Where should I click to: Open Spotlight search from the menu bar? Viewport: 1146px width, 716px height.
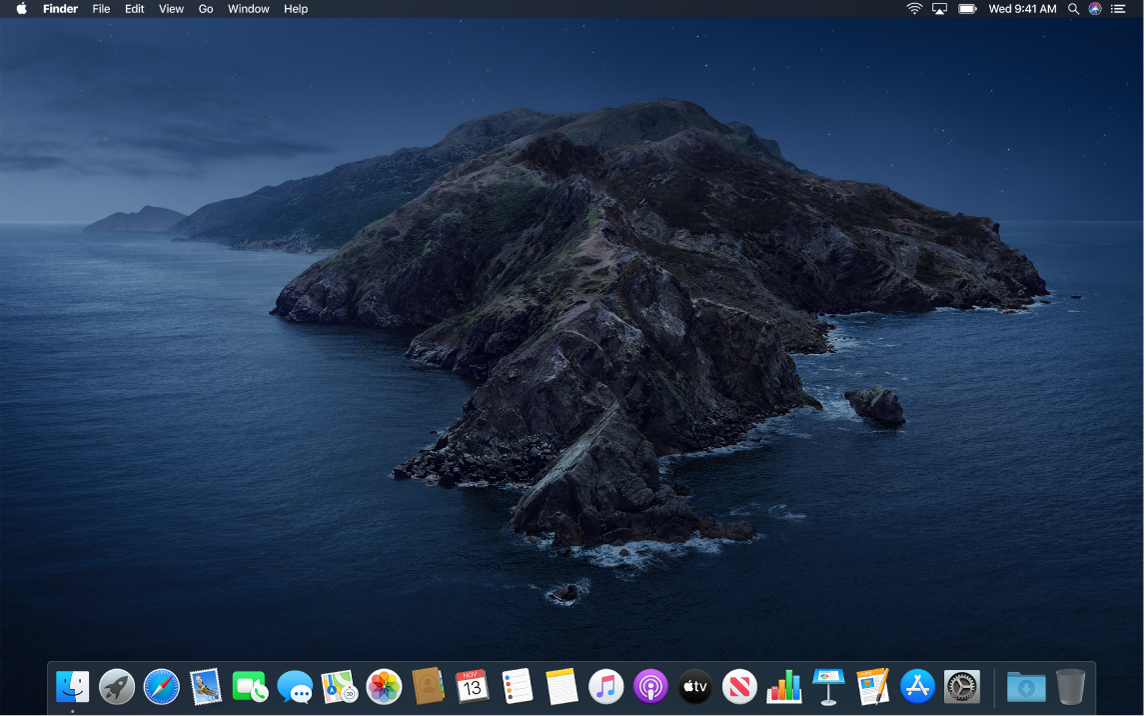[x=1072, y=9]
